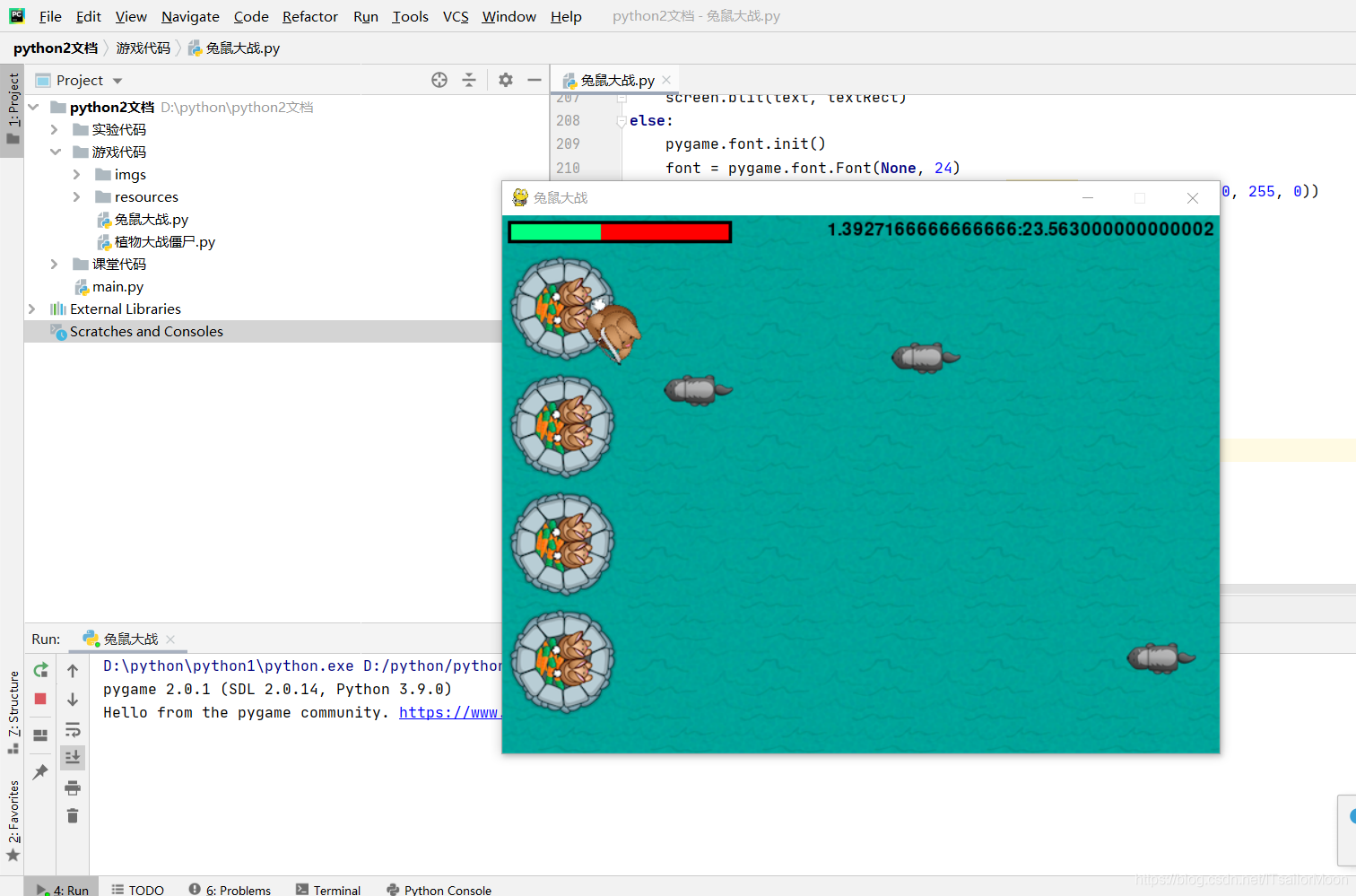
Task: Open the Tools menu
Action: (411, 16)
